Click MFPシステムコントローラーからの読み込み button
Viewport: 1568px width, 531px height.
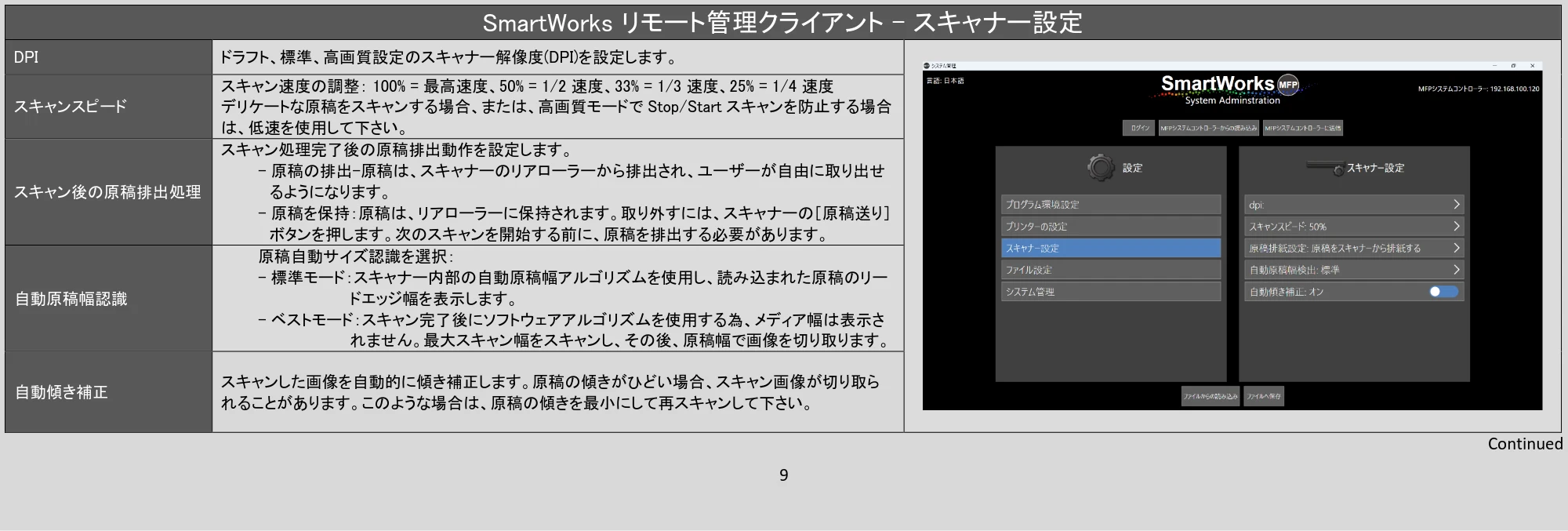1209,128
